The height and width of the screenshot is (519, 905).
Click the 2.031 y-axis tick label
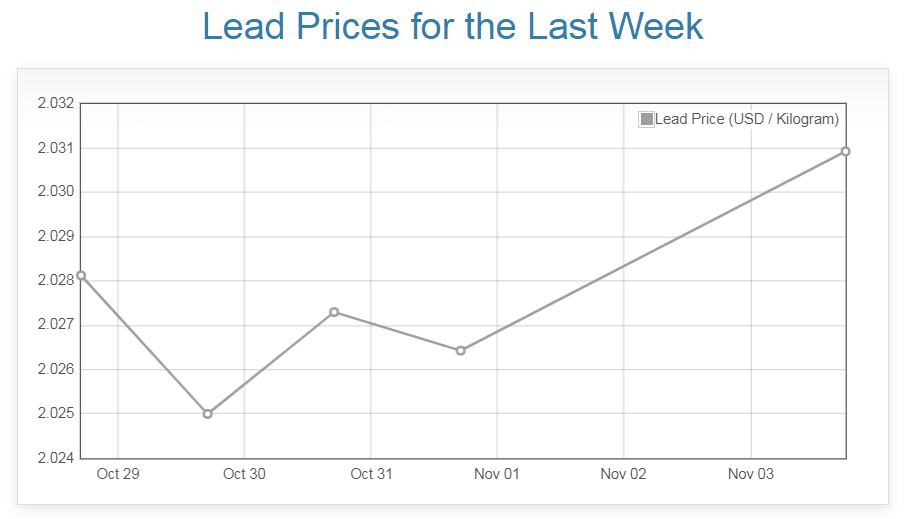(x=56, y=148)
